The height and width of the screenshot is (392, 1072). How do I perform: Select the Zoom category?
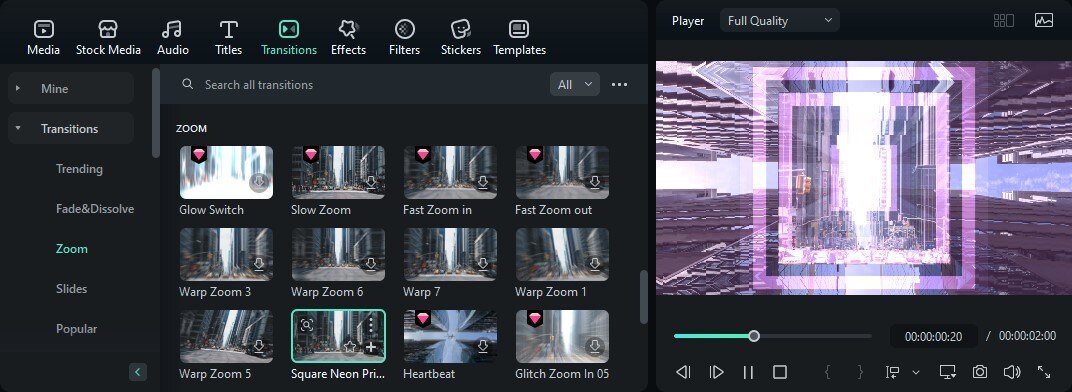(72, 248)
